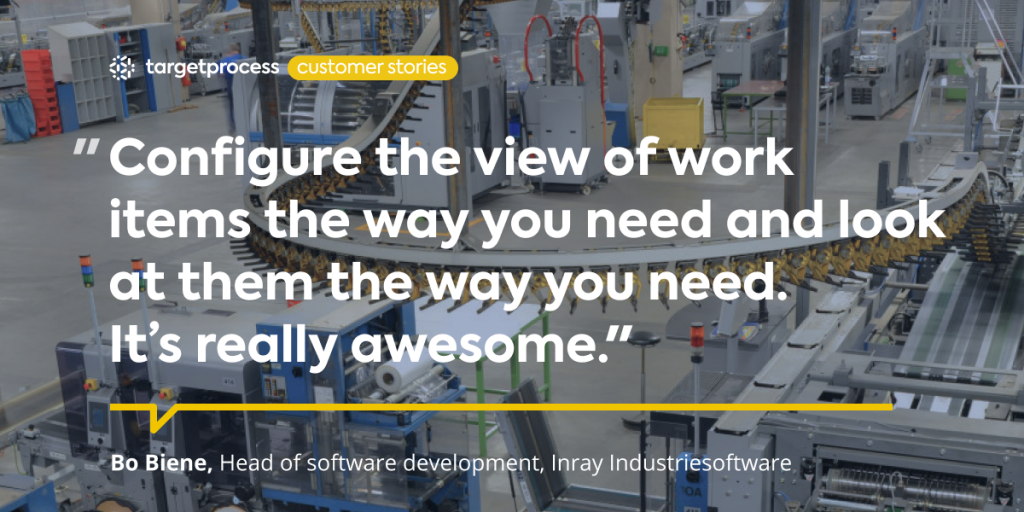Open the yellow customer stories badge
This screenshot has height=512, width=1024.
click(x=372, y=68)
